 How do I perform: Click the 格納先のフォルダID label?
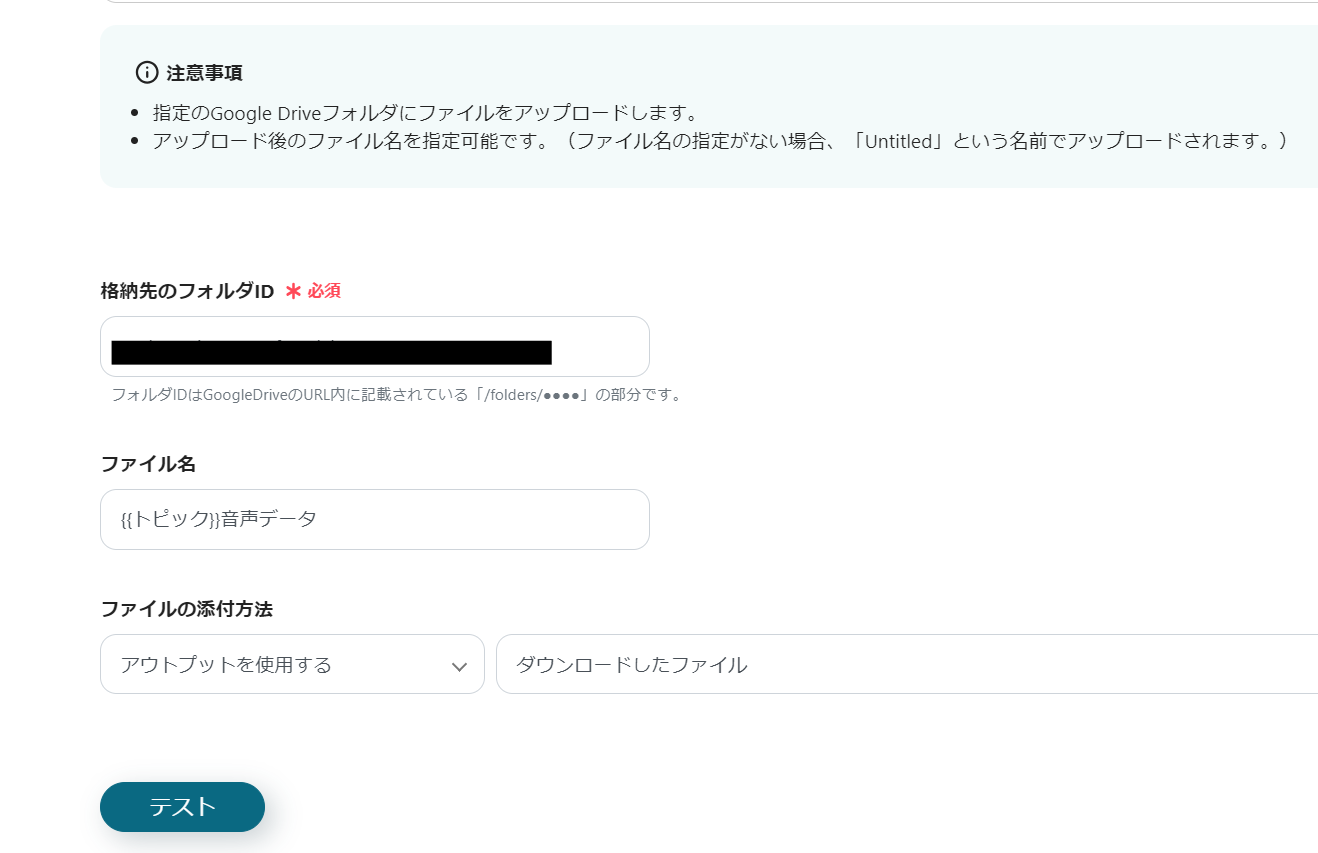pos(187,291)
